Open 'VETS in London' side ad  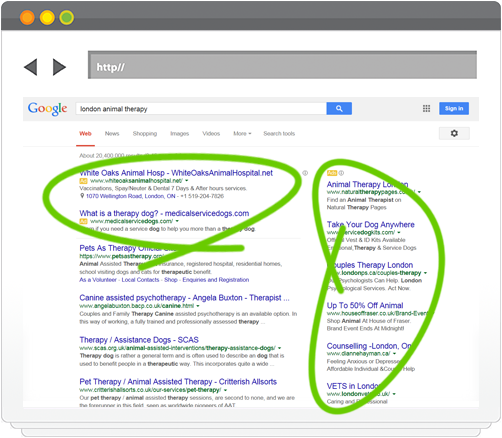pos(353,386)
